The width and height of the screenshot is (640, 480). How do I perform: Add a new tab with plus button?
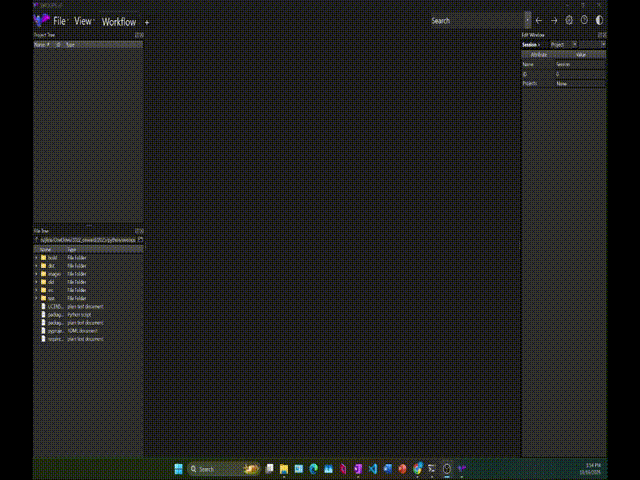click(x=147, y=21)
